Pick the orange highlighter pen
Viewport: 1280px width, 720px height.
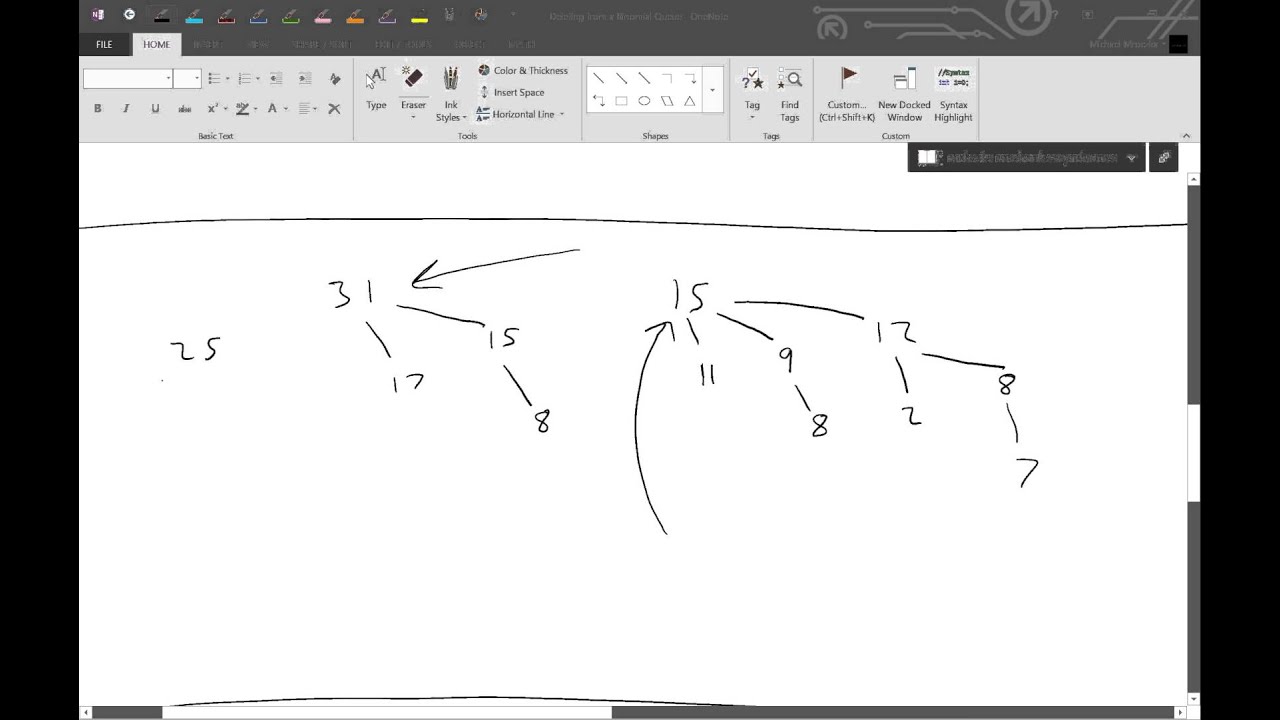coord(354,15)
